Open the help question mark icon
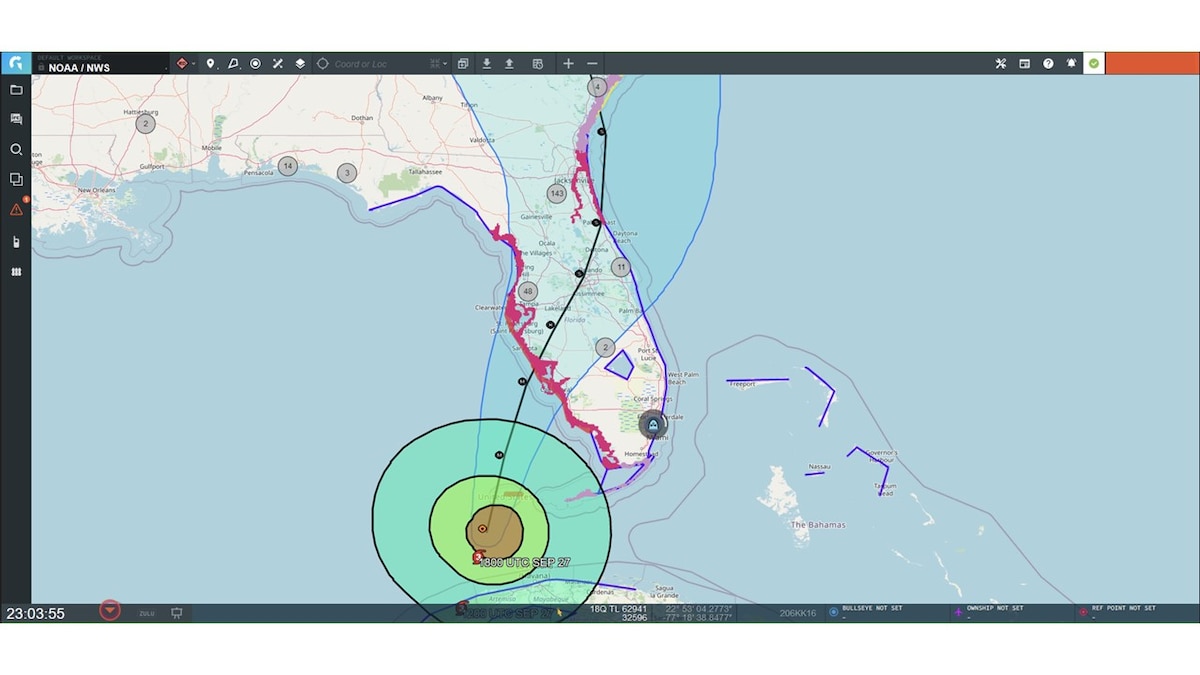 [x=1048, y=63]
